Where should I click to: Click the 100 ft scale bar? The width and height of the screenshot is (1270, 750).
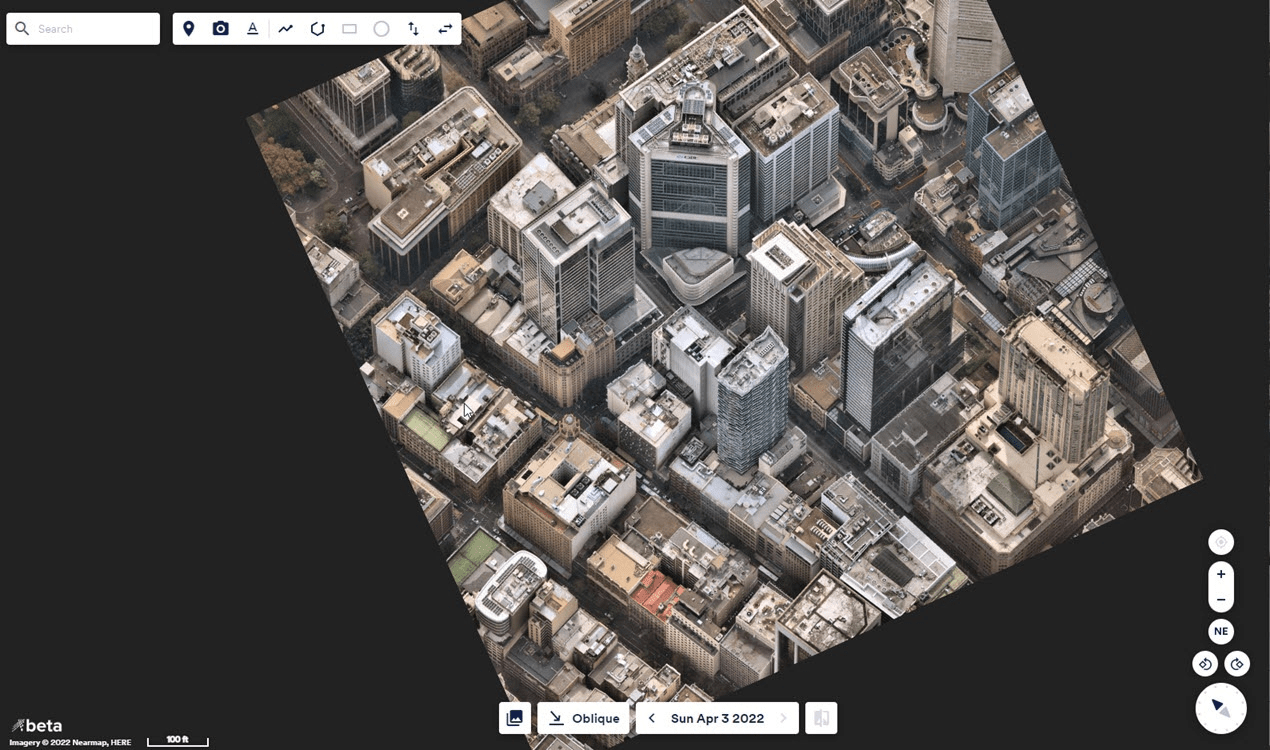tap(178, 740)
